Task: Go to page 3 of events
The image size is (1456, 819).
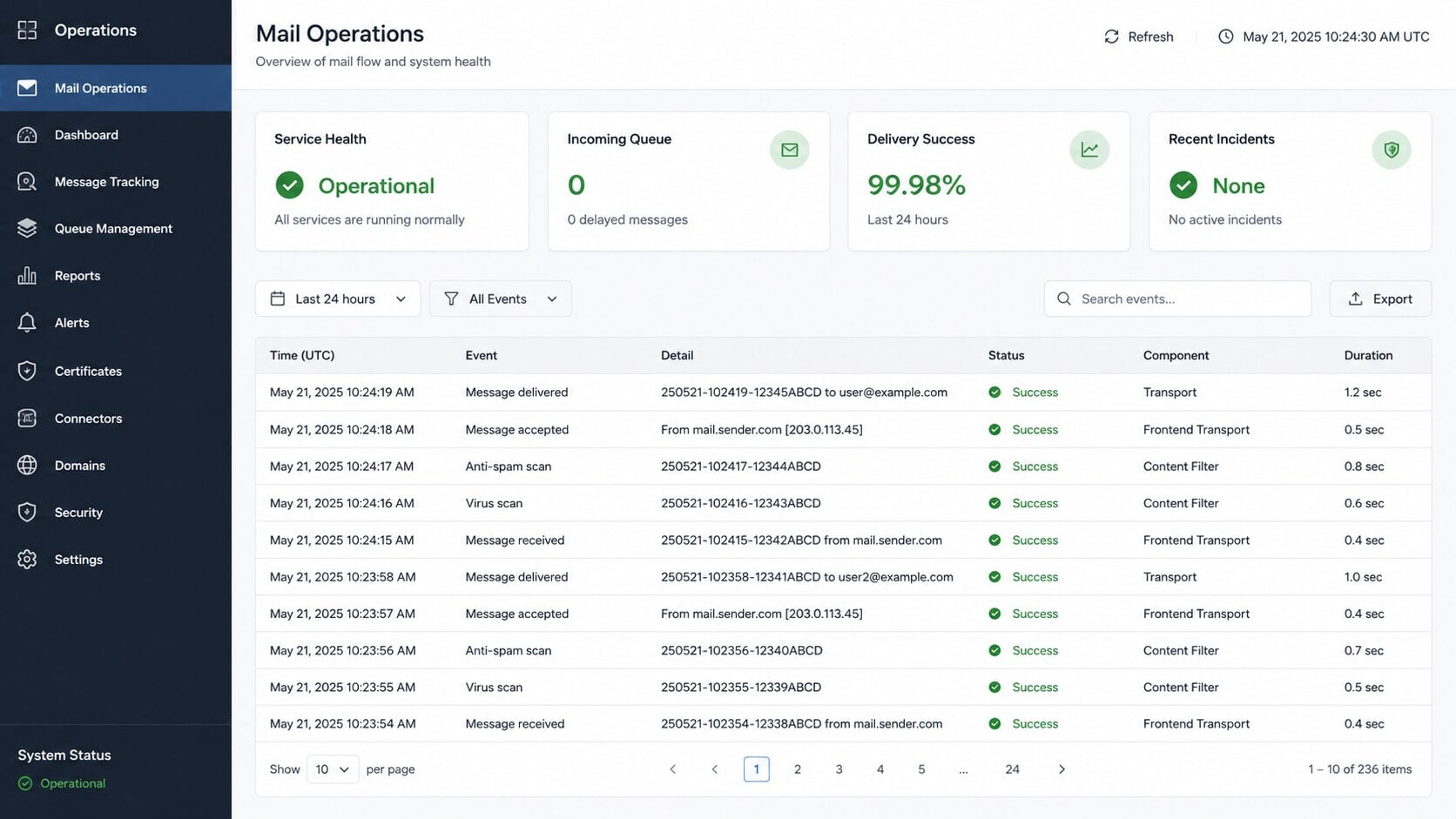Action: [x=839, y=769]
